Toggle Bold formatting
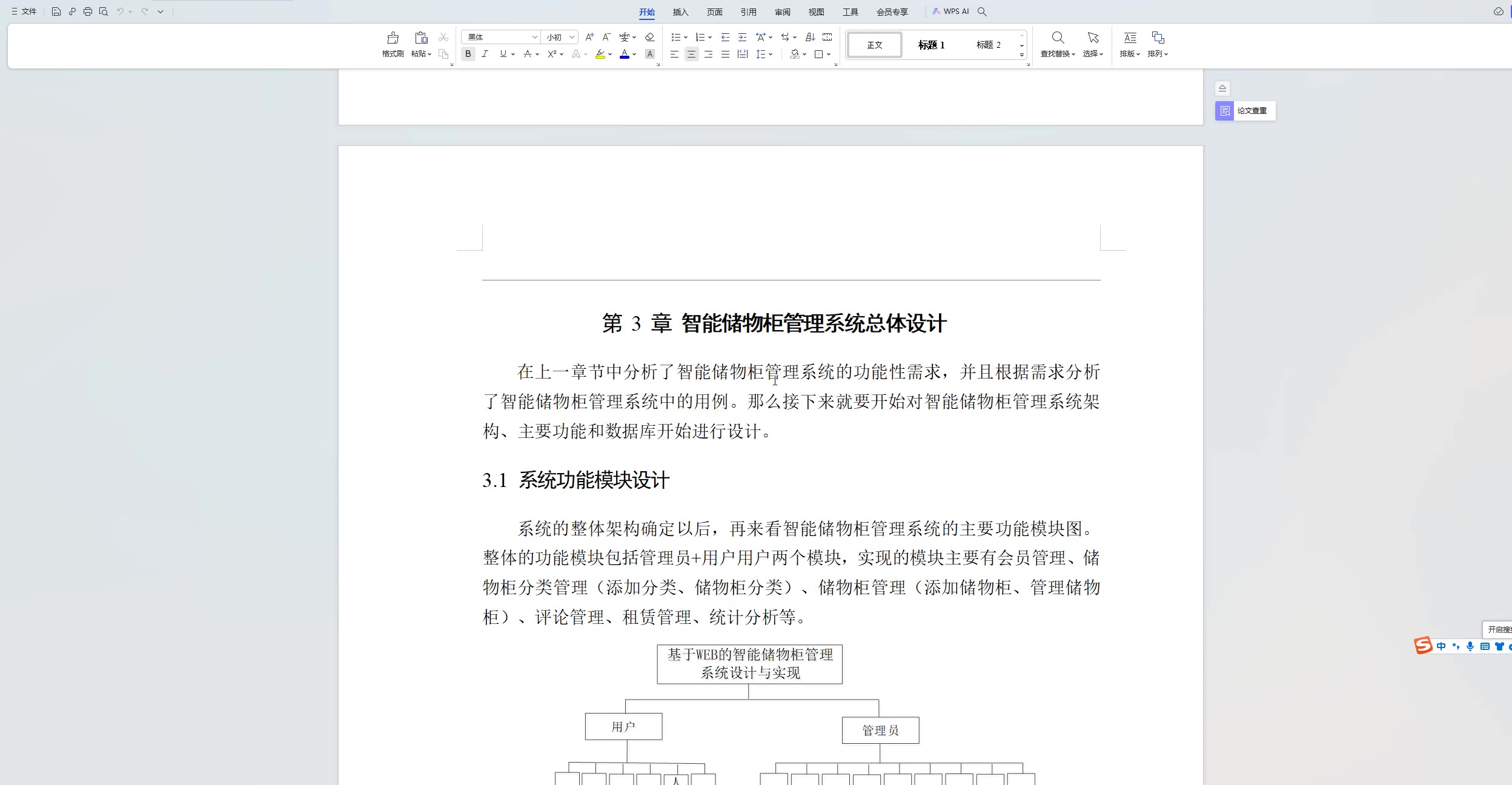This screenshot has height=785, width=1512. coord(468,54)
